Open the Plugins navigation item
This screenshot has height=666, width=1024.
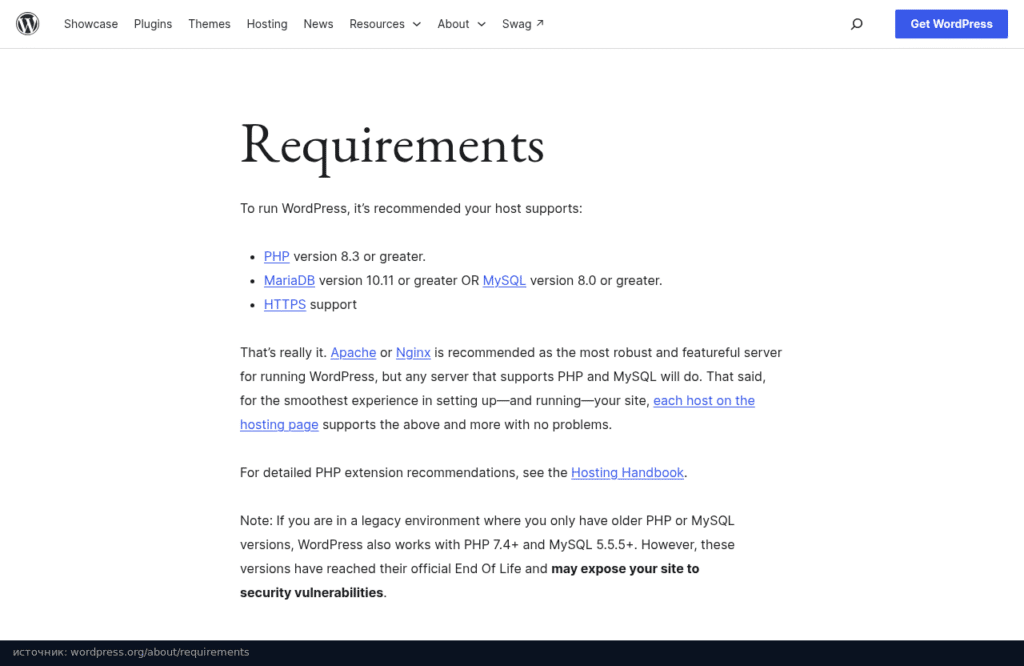pyautogui.click(x=153, y=24)
